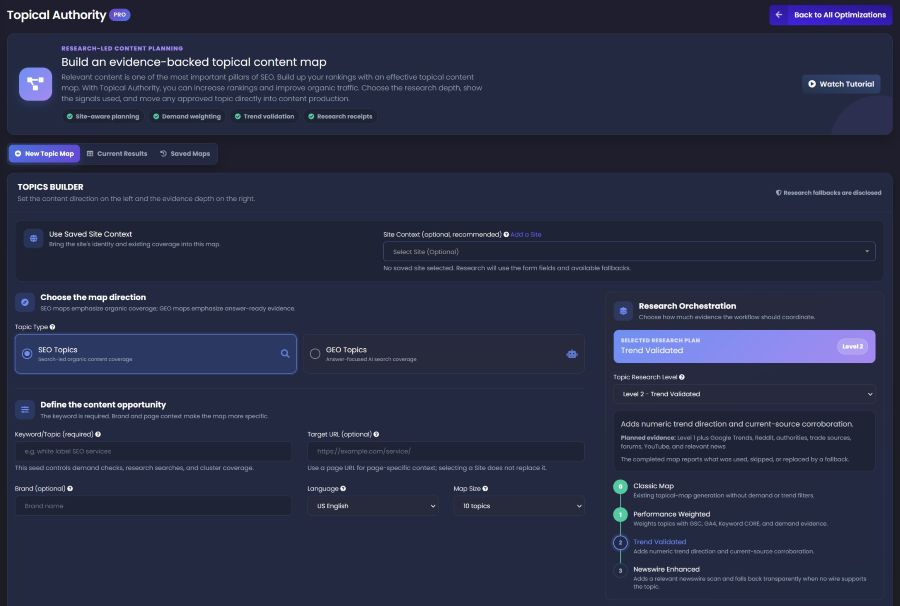Select the GEO Topics radio button
Screen dimensions: 900x606
point(315,354)
